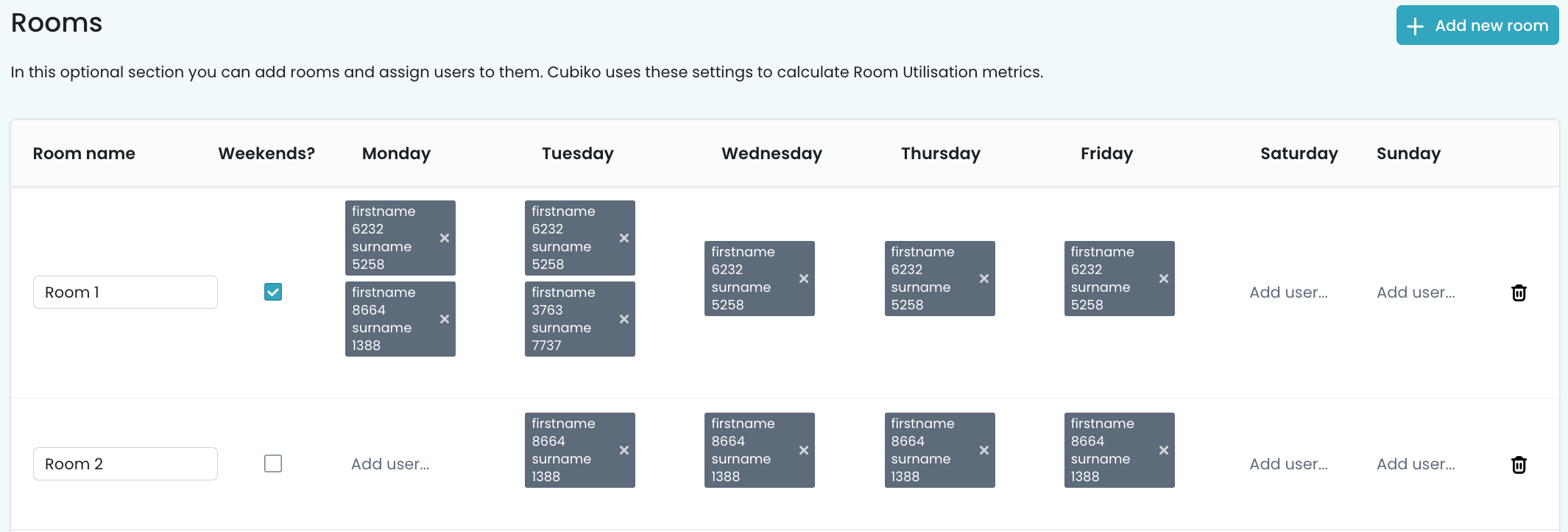
Task: Remove firstname 6232 from Room 1 Friday
Action: 1164,279
